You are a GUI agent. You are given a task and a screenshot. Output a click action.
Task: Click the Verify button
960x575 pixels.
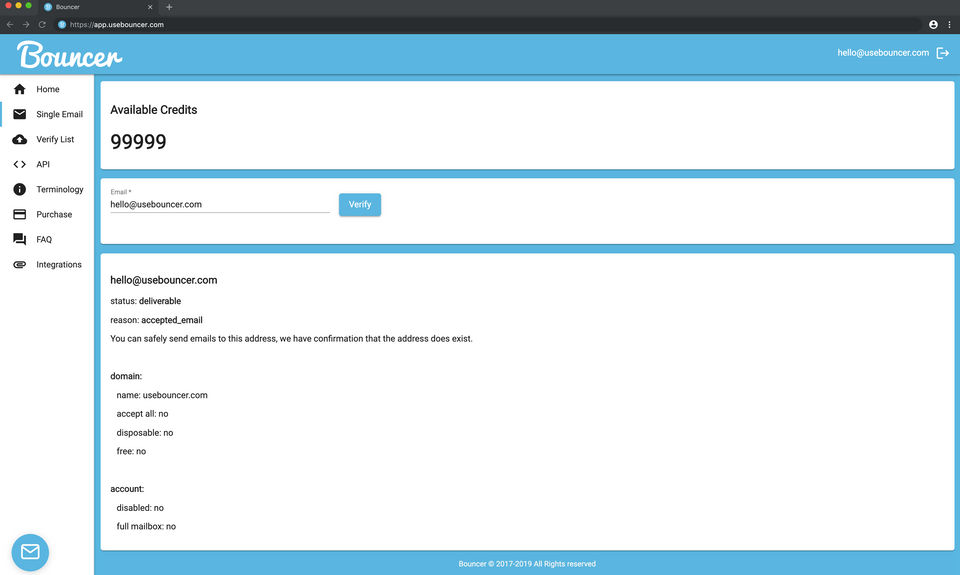(359, 205)
